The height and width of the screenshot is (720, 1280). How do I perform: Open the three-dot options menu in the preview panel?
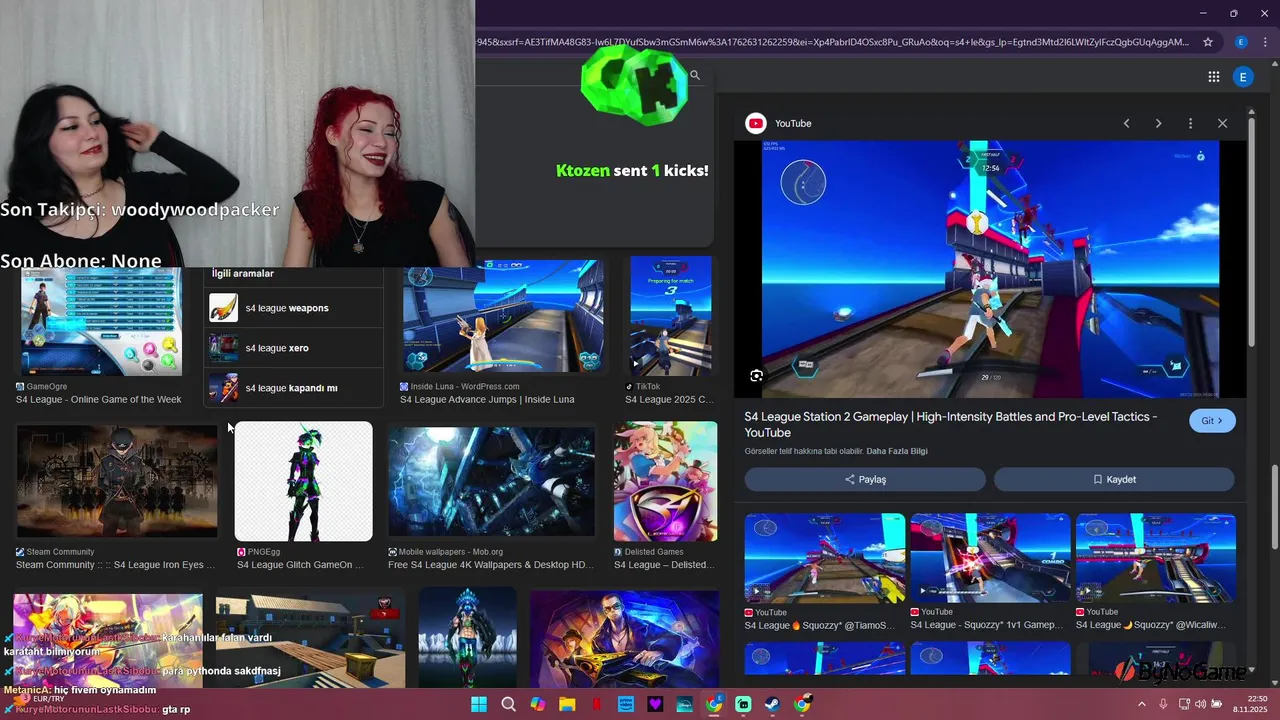1190,123
